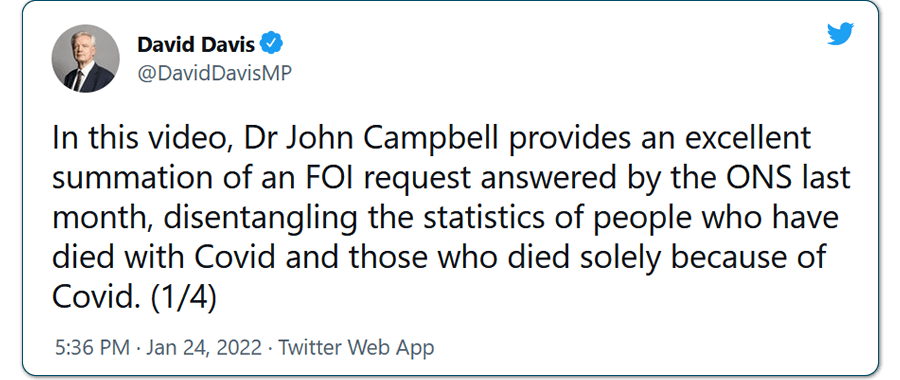900x380 pixels.
Task: Open David Davis's profile picture
Action: (x=86, y=59)
